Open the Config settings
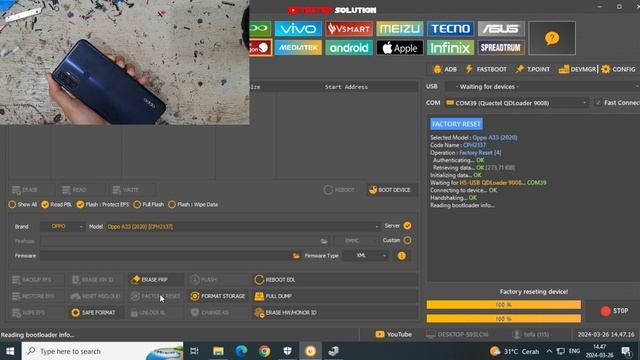The image size is (640, 360). click(x=618, y=69)
